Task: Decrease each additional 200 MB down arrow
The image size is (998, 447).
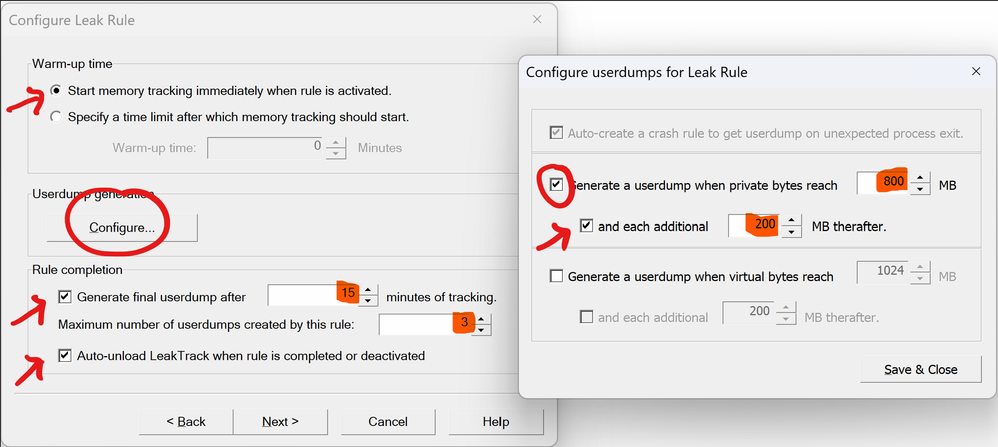Action: (790, 232)
